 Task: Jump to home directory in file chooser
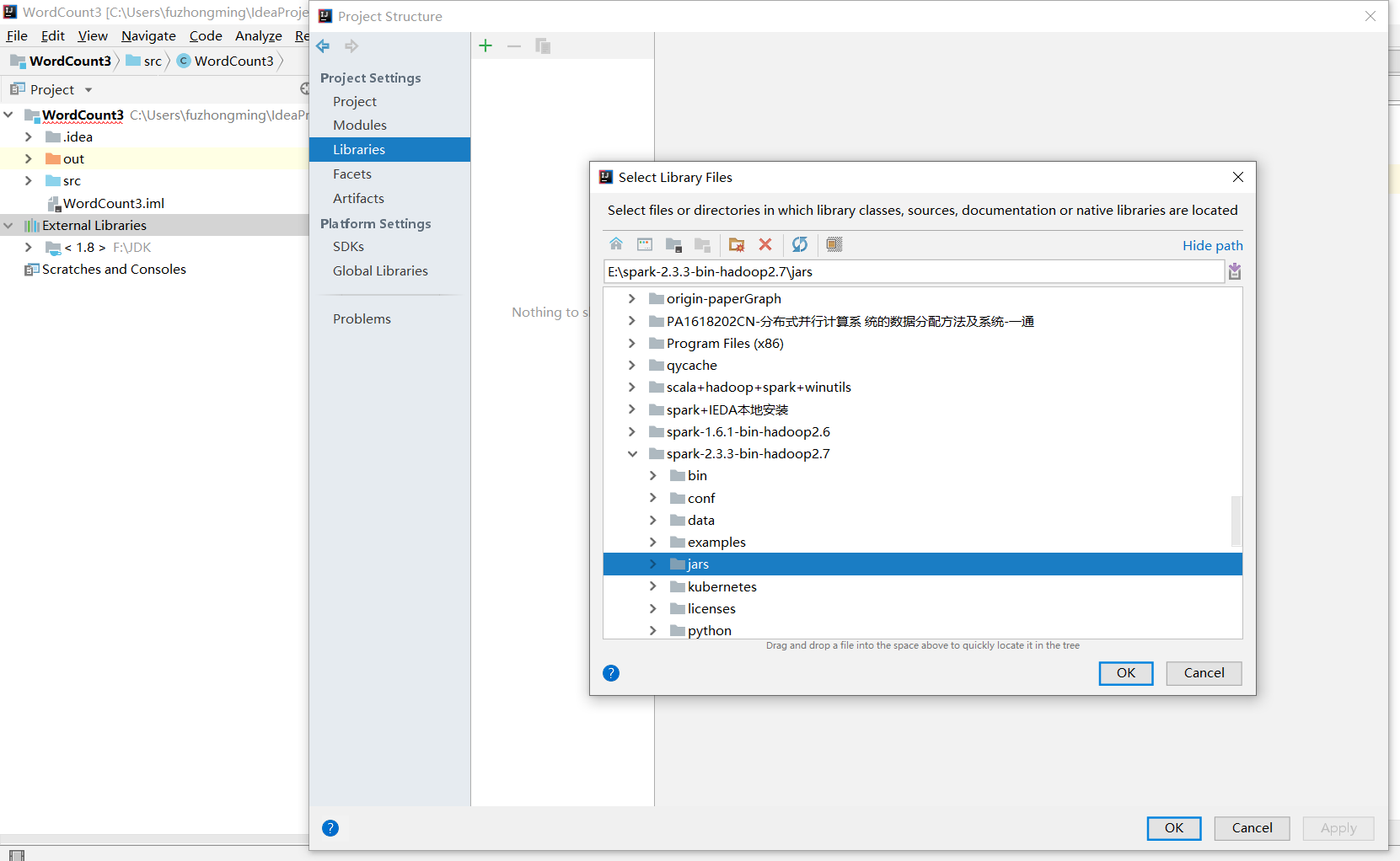click(616, 244)
